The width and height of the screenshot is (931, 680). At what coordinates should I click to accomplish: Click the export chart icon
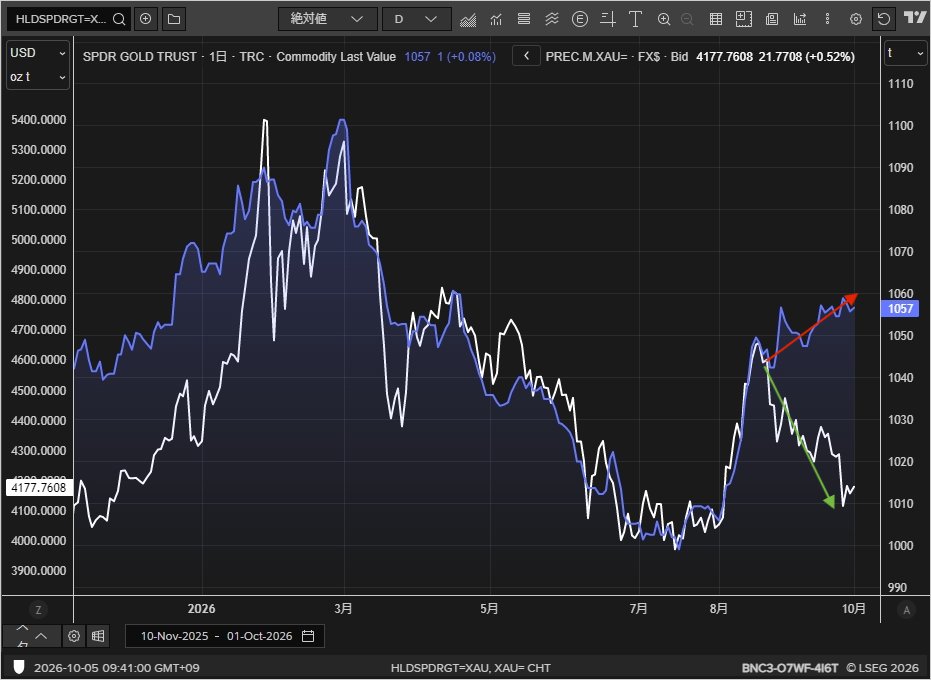(800, 19)
